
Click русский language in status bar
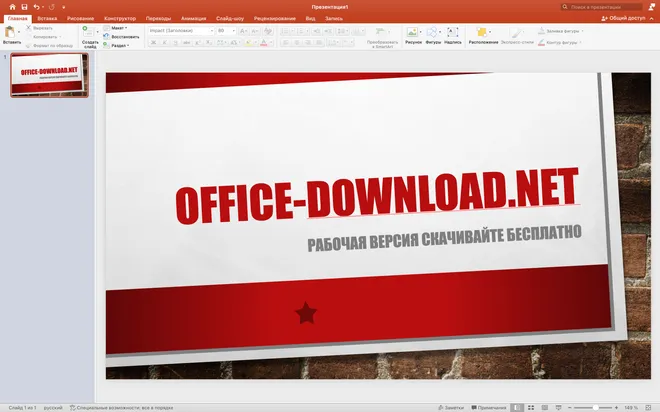[x=53, y=408]
